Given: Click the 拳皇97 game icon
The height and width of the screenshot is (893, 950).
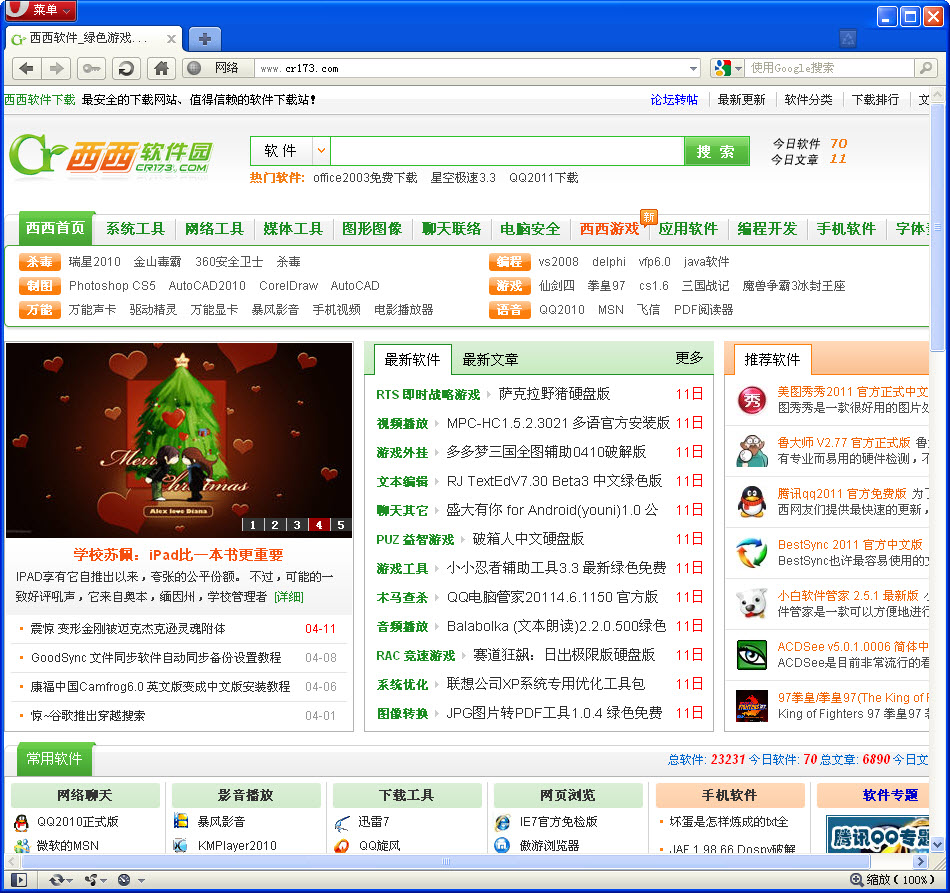Looking at the screenshot, I should pos(752,706).
